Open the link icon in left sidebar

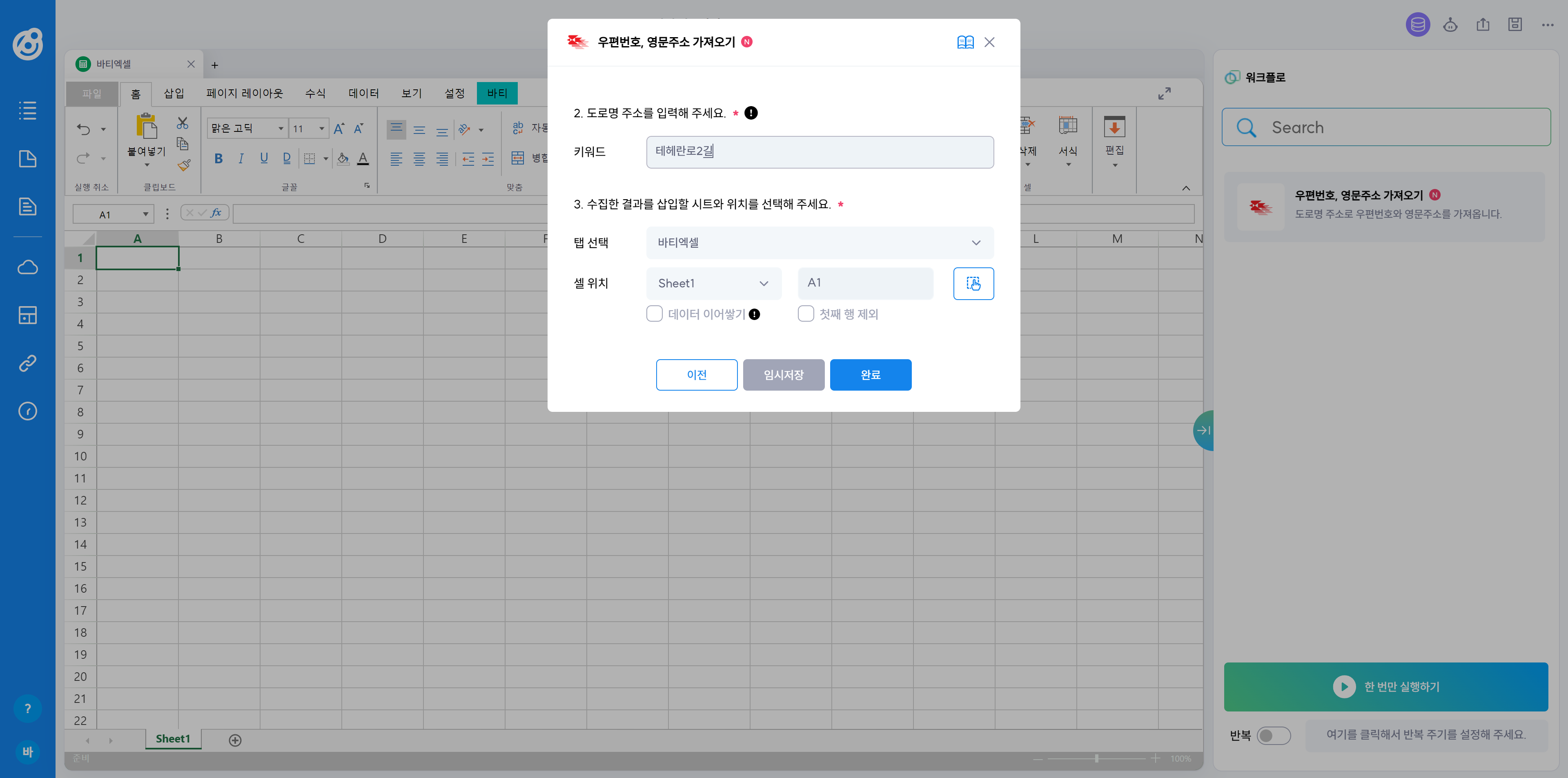click(x=27, y=363)
